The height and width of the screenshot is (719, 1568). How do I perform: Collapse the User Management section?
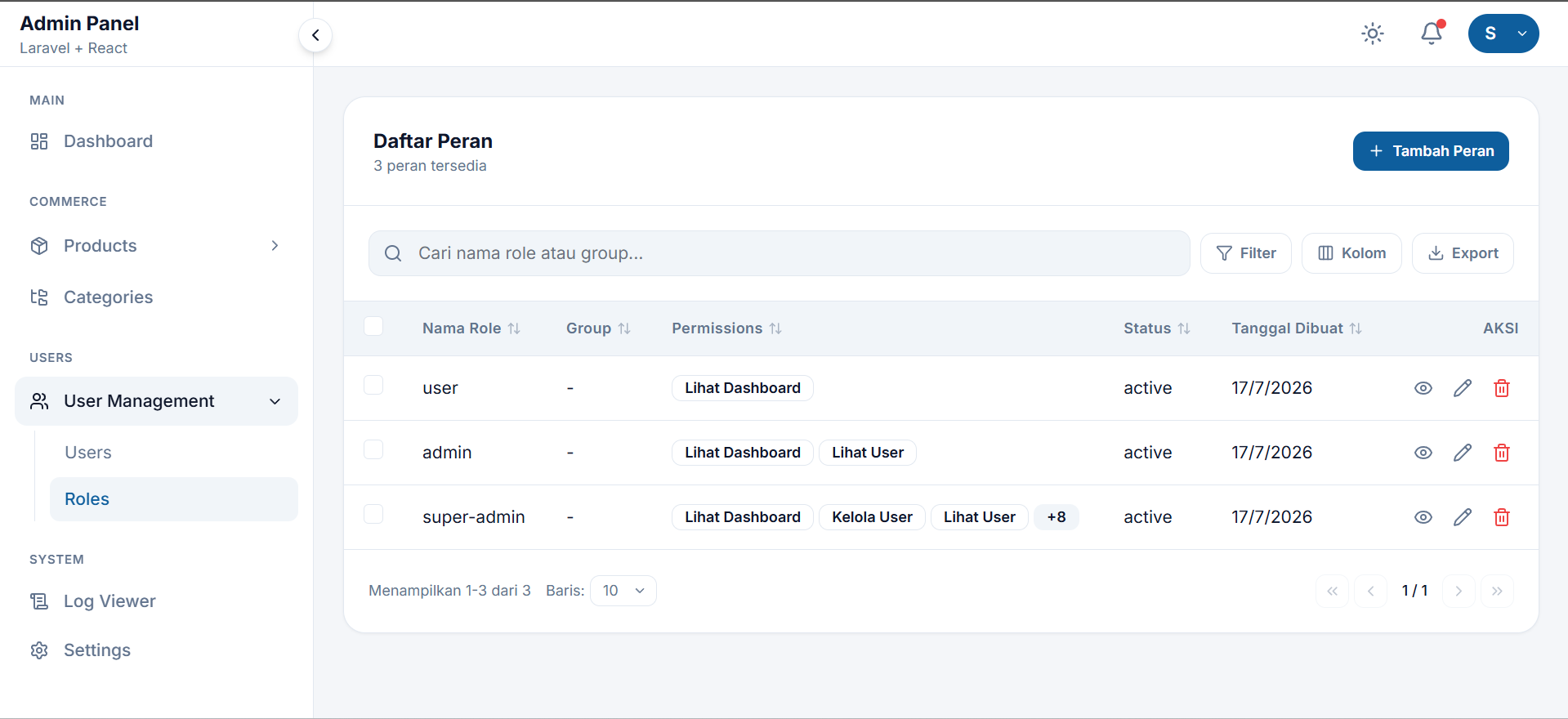click(x=156, y=401)
